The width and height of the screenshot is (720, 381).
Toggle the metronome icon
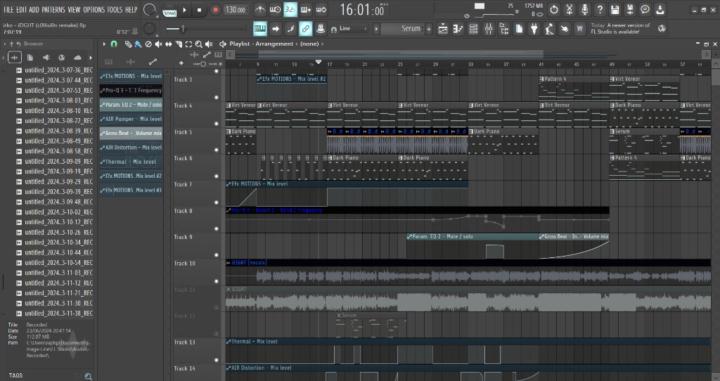(x=260, y=10)
